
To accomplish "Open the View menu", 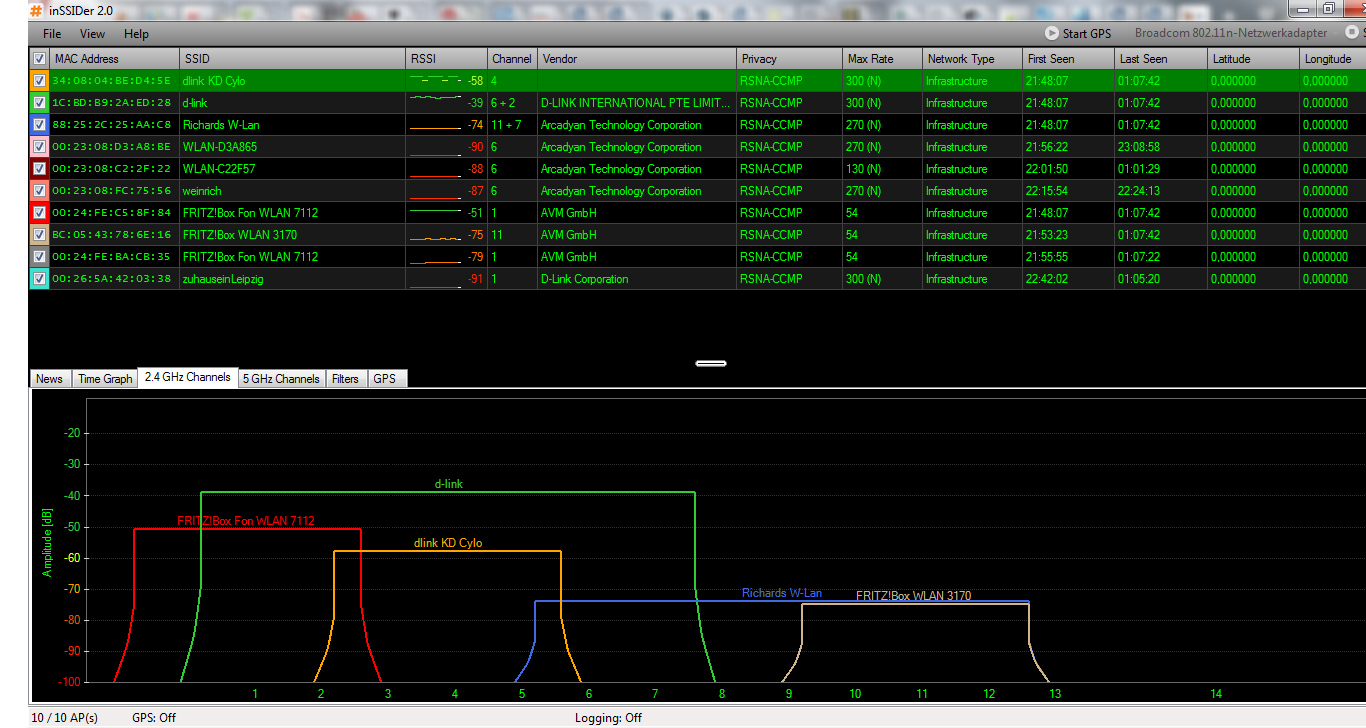I will 92,34.
